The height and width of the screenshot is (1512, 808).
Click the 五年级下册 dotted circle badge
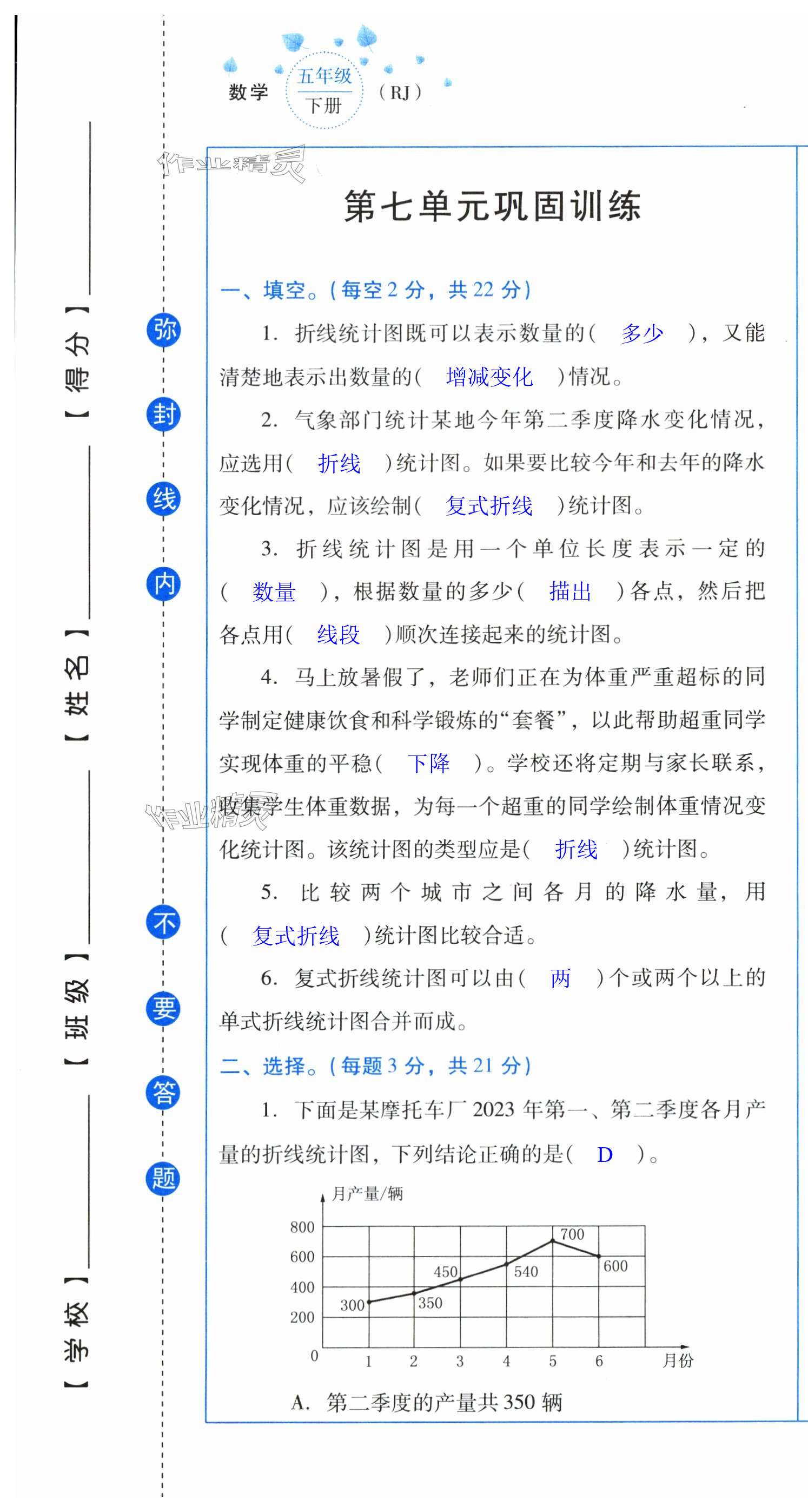[x=324, y=91]
